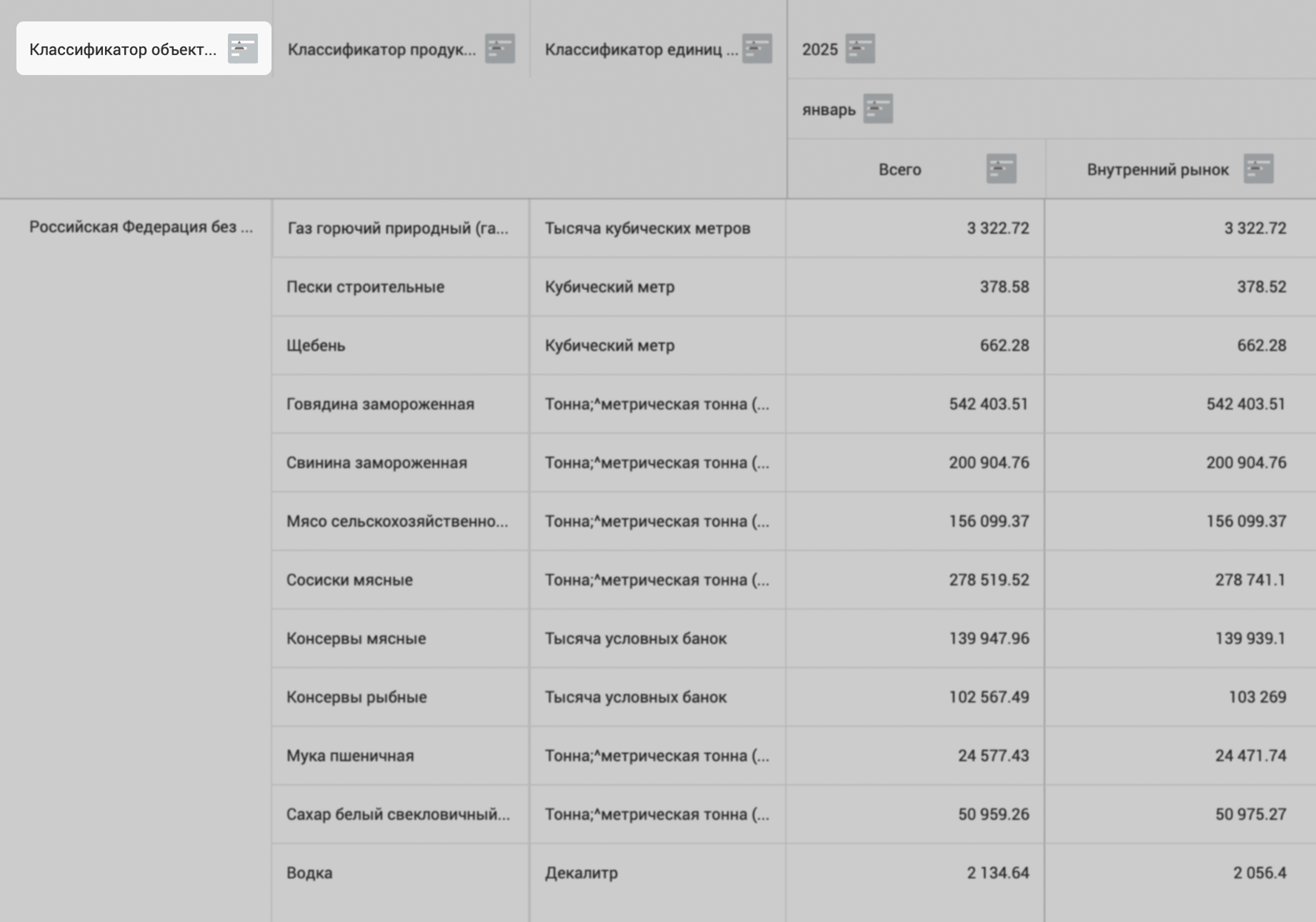
Task: Select the Классификатор объект header label
Action: click(x=123, y=49)
